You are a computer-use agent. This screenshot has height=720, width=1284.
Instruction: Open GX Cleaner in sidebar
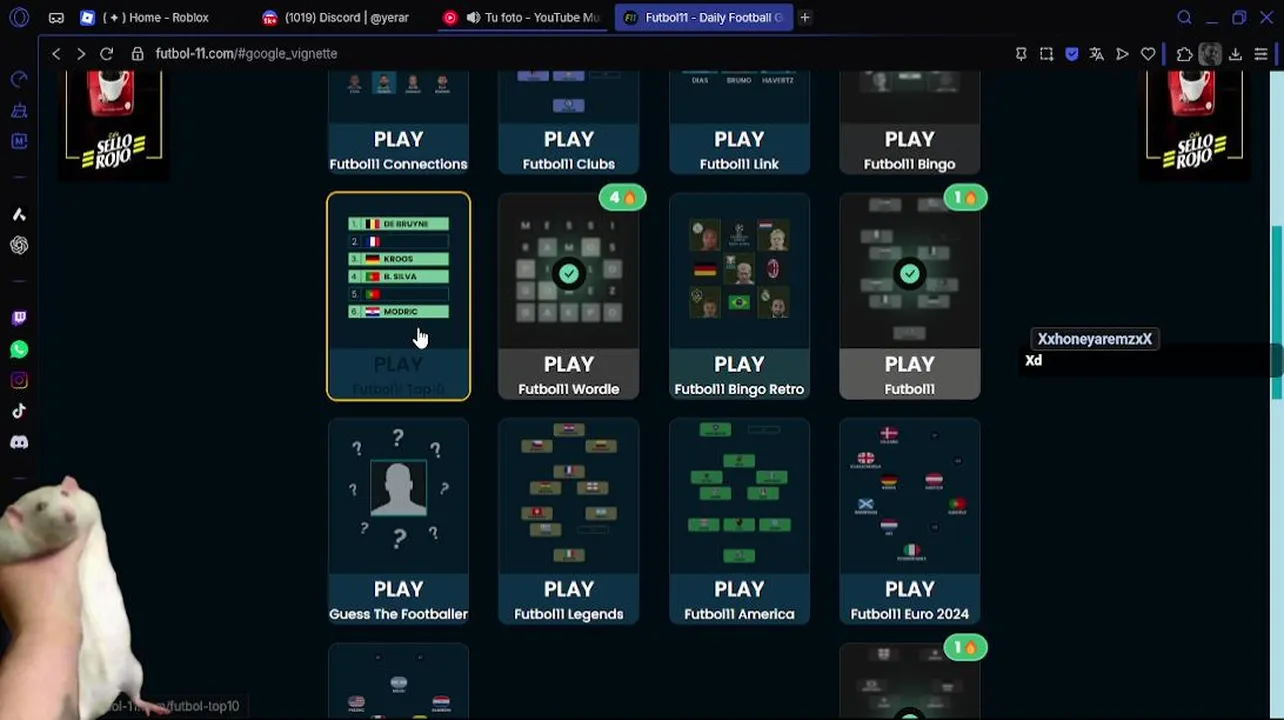[x=19, y=110]
